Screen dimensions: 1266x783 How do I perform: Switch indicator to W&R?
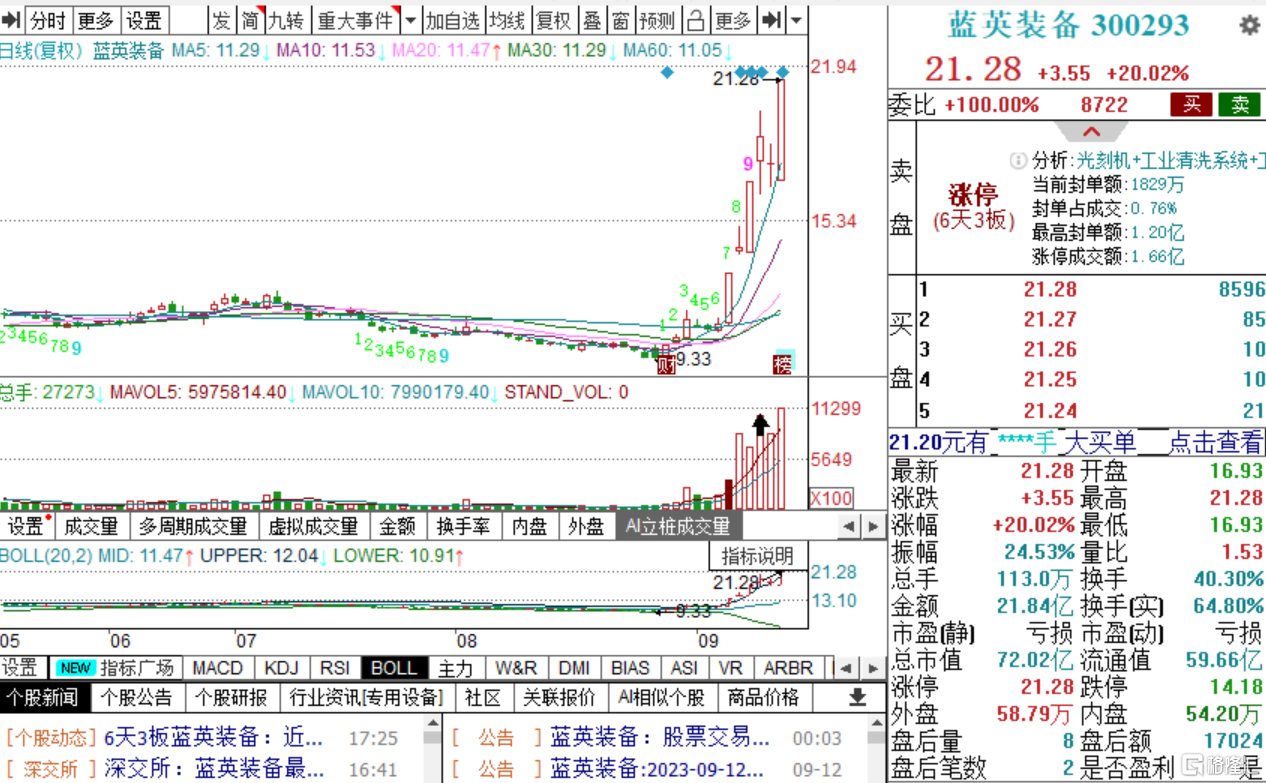pyautogui.click(x=516, y=668)
